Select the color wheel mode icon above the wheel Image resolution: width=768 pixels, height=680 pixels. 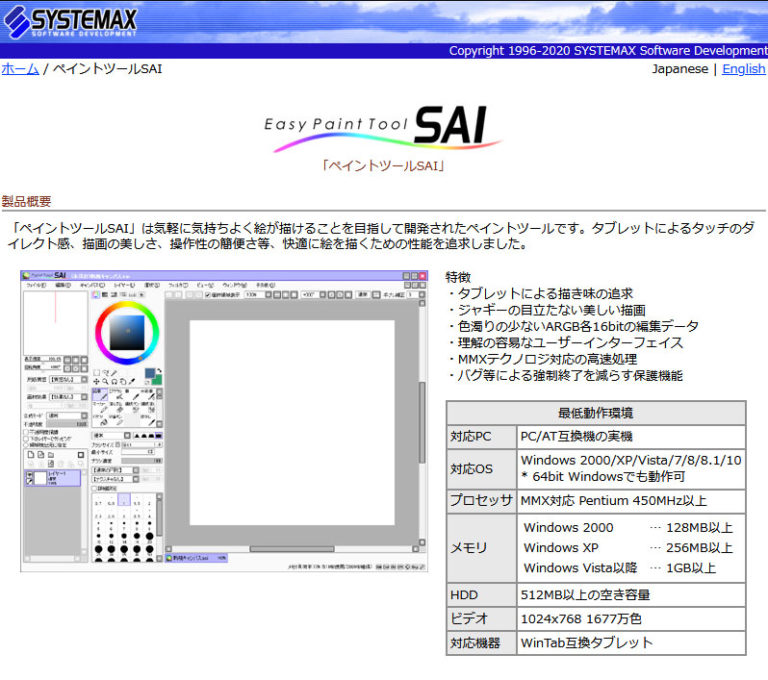pos(97,295)
